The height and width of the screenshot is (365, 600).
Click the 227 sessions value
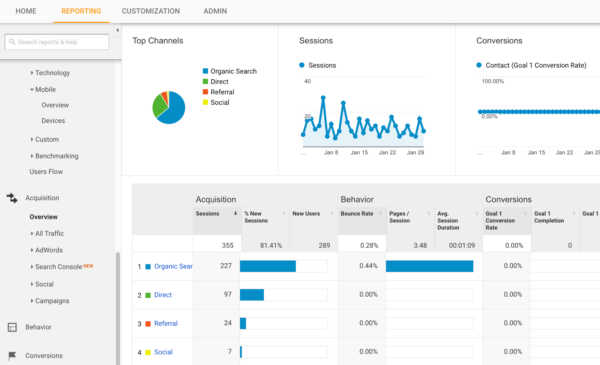226,266
